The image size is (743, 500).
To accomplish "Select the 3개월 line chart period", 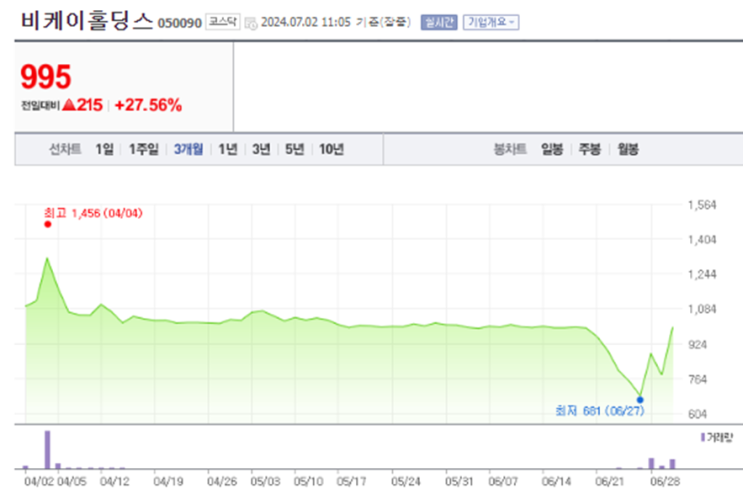I will point(188,149).
